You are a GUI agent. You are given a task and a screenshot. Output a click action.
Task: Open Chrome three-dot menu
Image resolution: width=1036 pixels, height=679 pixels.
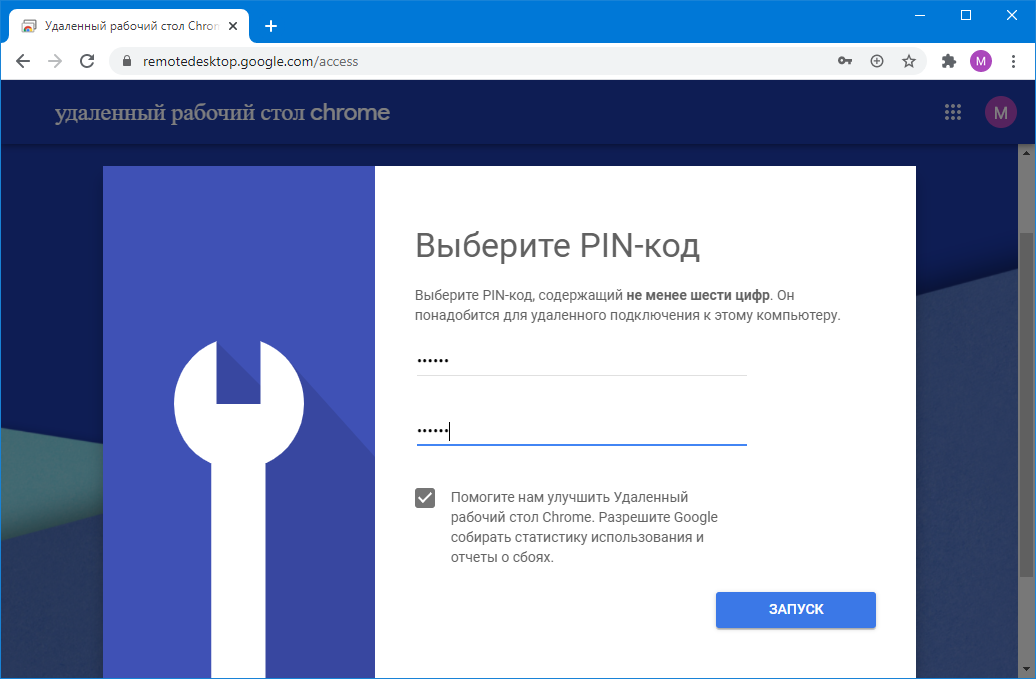coord(1013,61)
